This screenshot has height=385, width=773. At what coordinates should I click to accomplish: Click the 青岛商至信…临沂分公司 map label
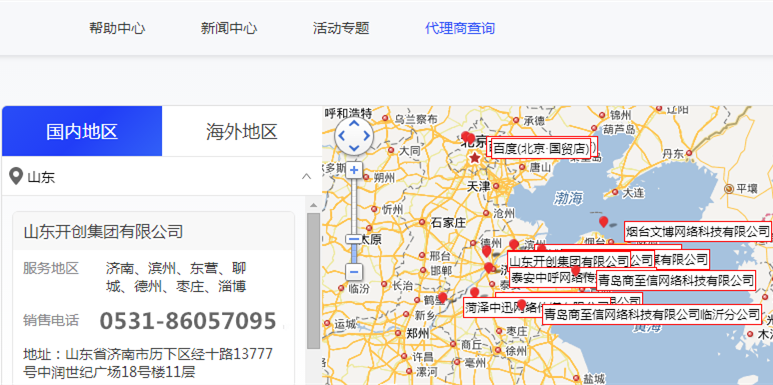click(x=652, y=314)
